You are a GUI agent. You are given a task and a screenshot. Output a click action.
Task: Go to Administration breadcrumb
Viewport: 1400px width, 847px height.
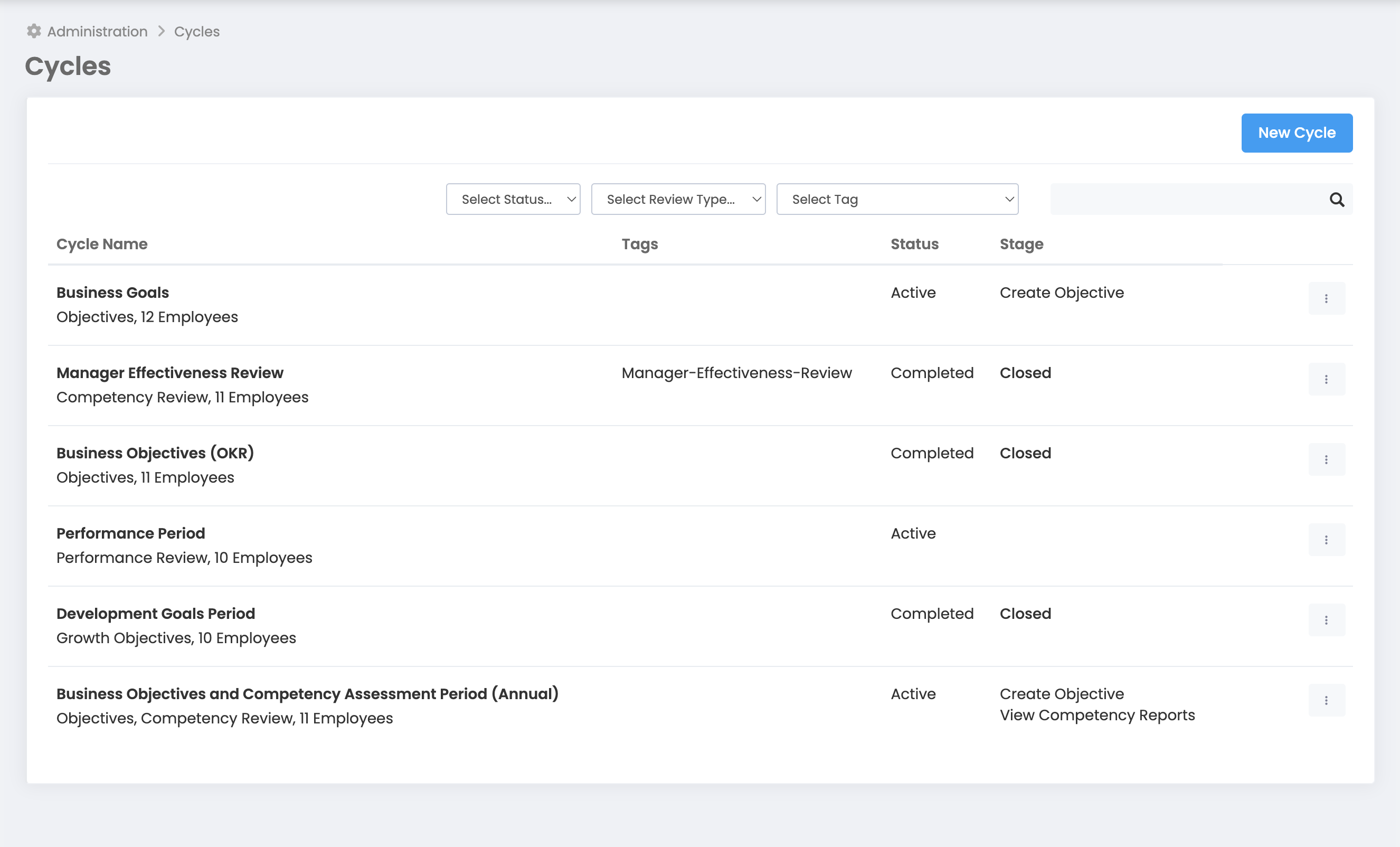pos(97,31)
